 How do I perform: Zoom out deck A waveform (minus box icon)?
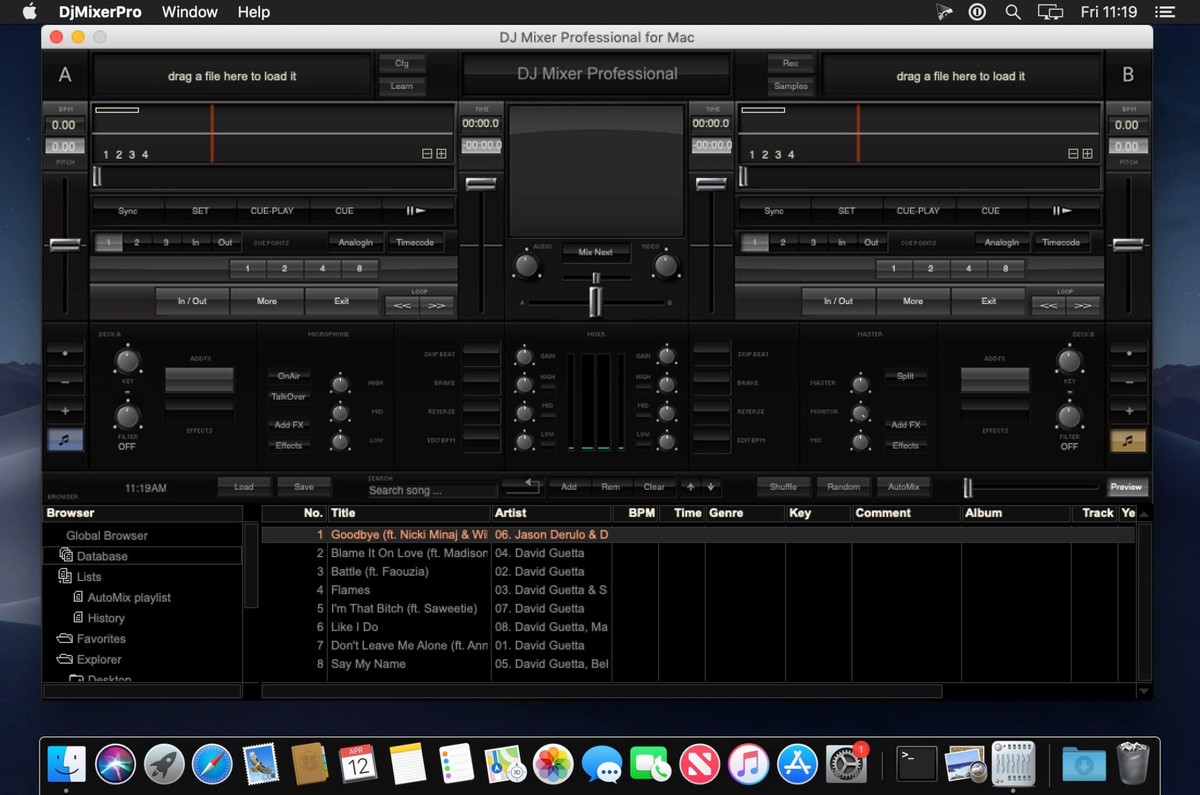click(428, 154)
